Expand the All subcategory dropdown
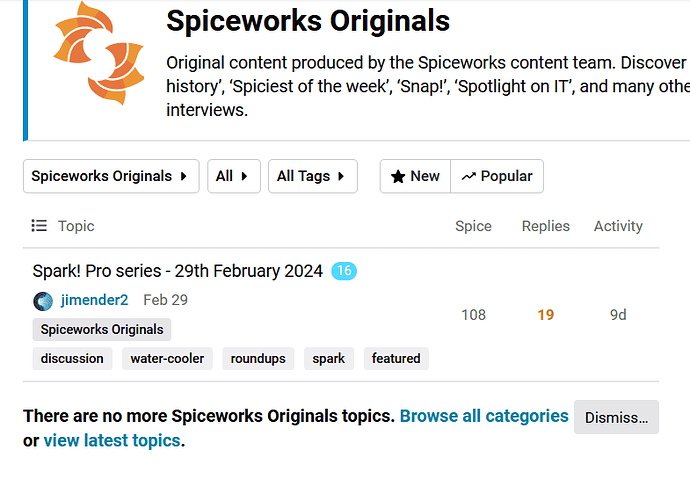 pyautogui.click(x=234, y=176)
